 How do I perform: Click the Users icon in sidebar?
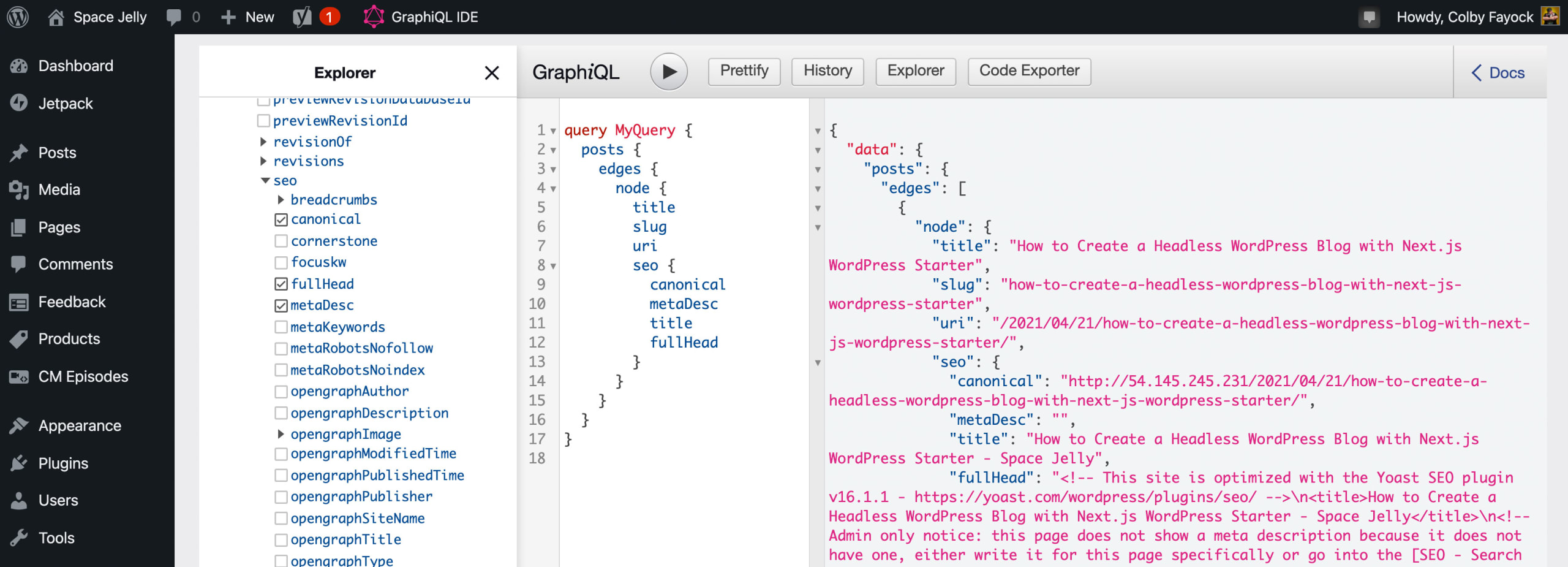19,500
